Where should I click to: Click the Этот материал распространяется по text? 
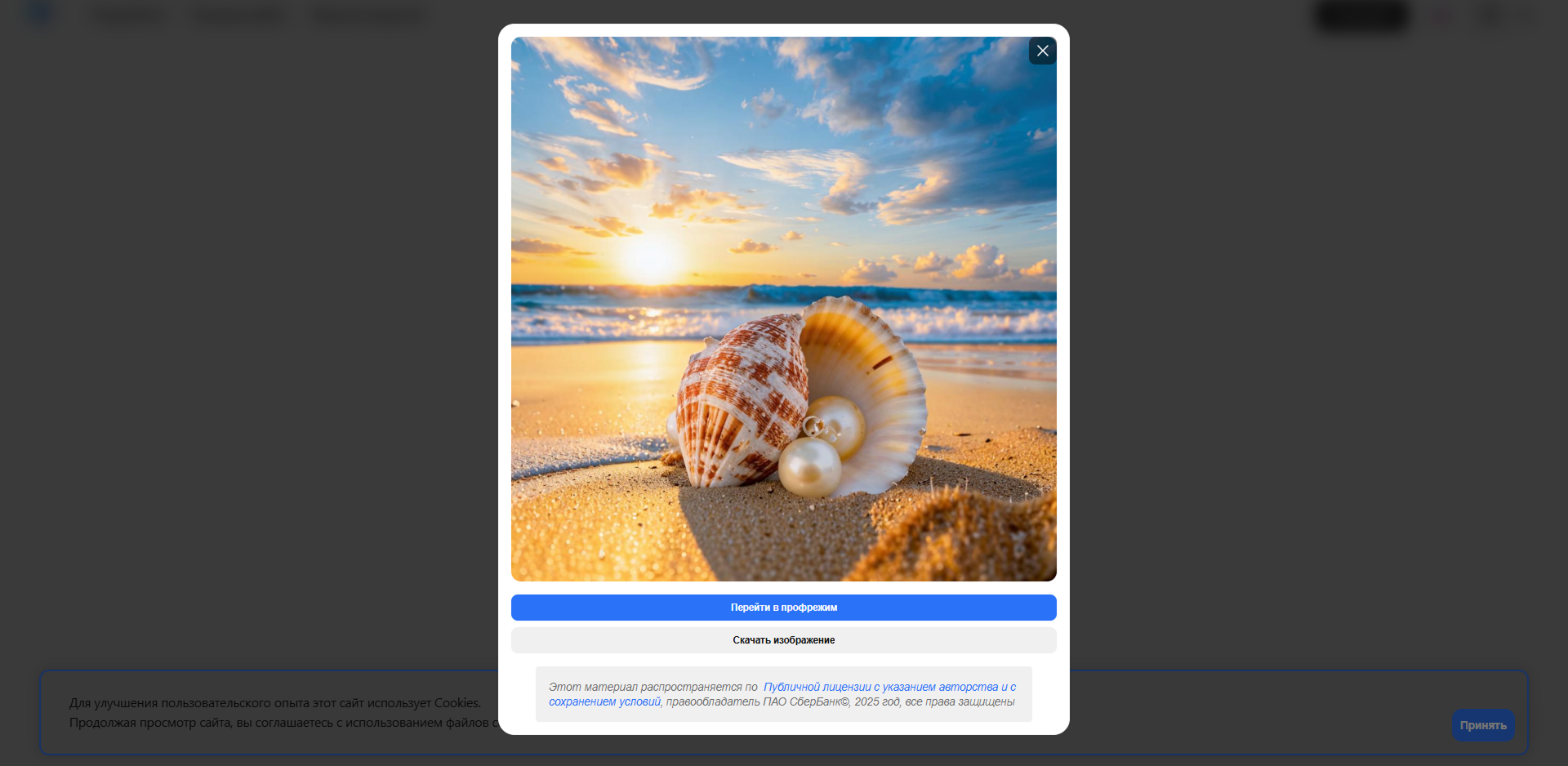coord(653,687)
